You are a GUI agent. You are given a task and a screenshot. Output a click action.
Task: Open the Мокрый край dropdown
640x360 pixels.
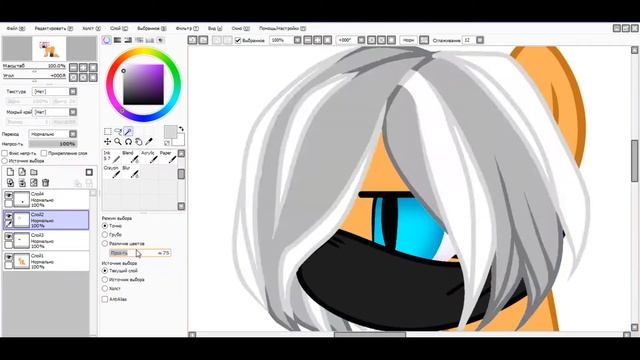pos(73,112)
